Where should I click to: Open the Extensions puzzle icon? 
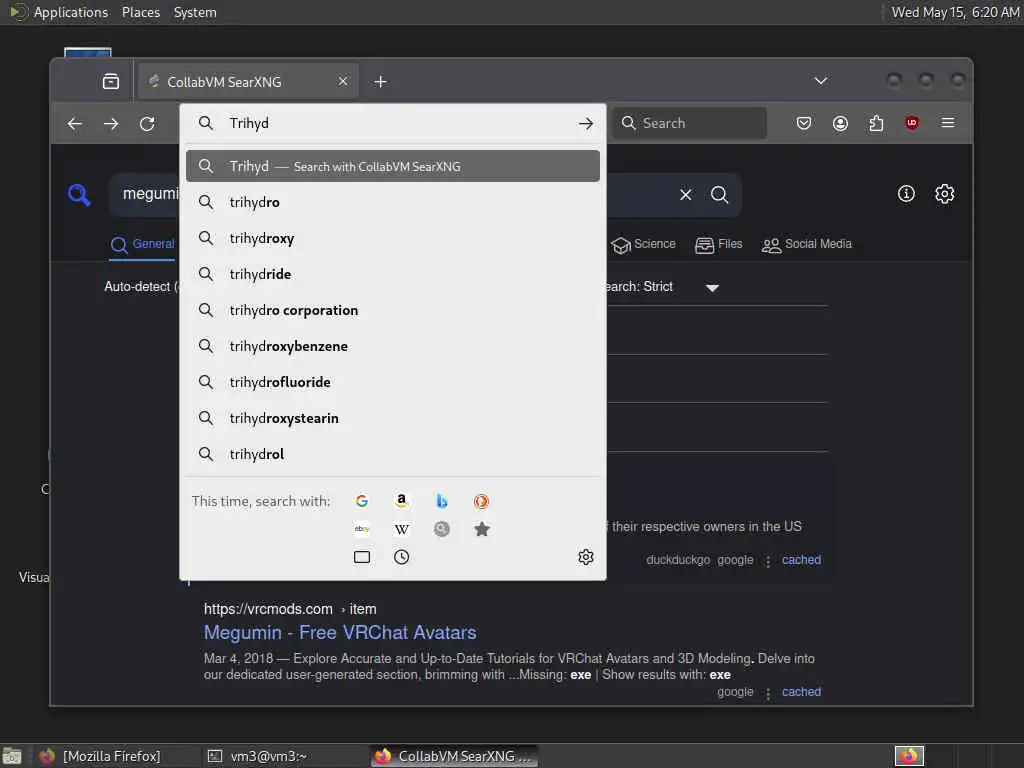pos(876,123)
